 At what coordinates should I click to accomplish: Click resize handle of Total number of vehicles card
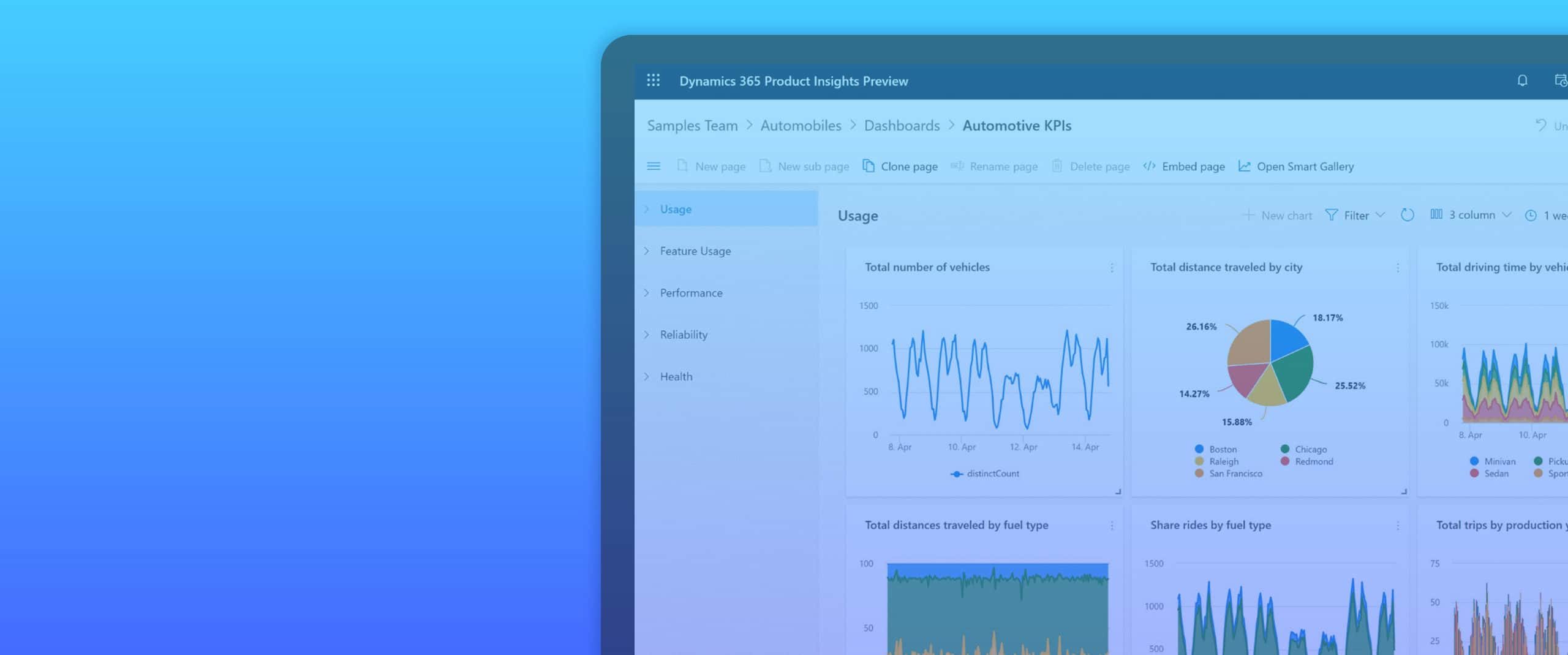coord(1118,491)
